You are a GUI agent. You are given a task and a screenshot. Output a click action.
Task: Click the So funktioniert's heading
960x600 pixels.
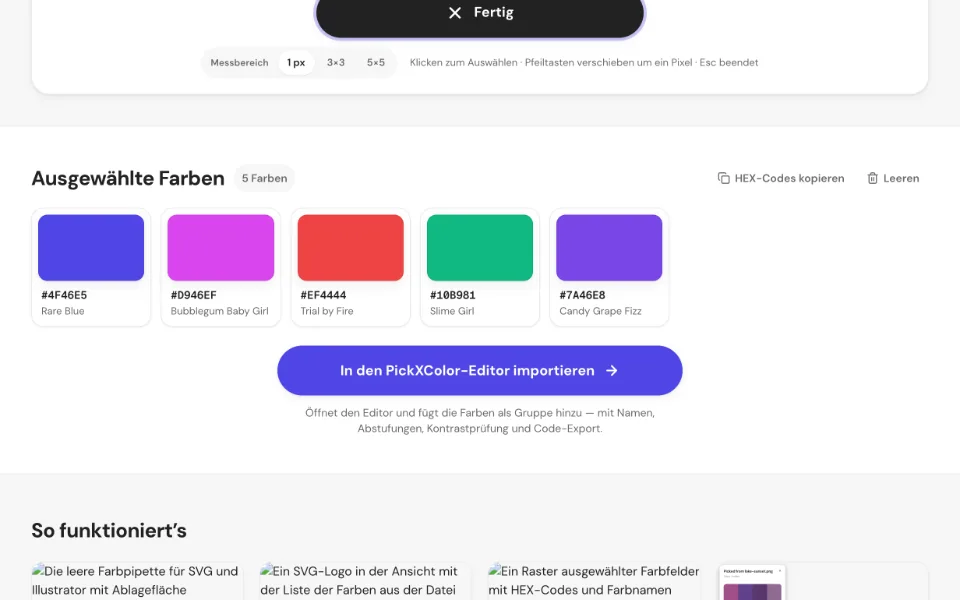pyautogui.click(x=109, y=530)
